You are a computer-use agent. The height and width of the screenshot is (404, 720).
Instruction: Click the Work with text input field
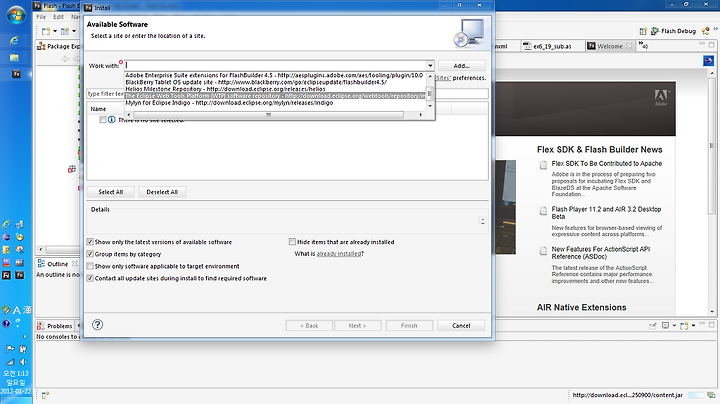pos(275,65)
